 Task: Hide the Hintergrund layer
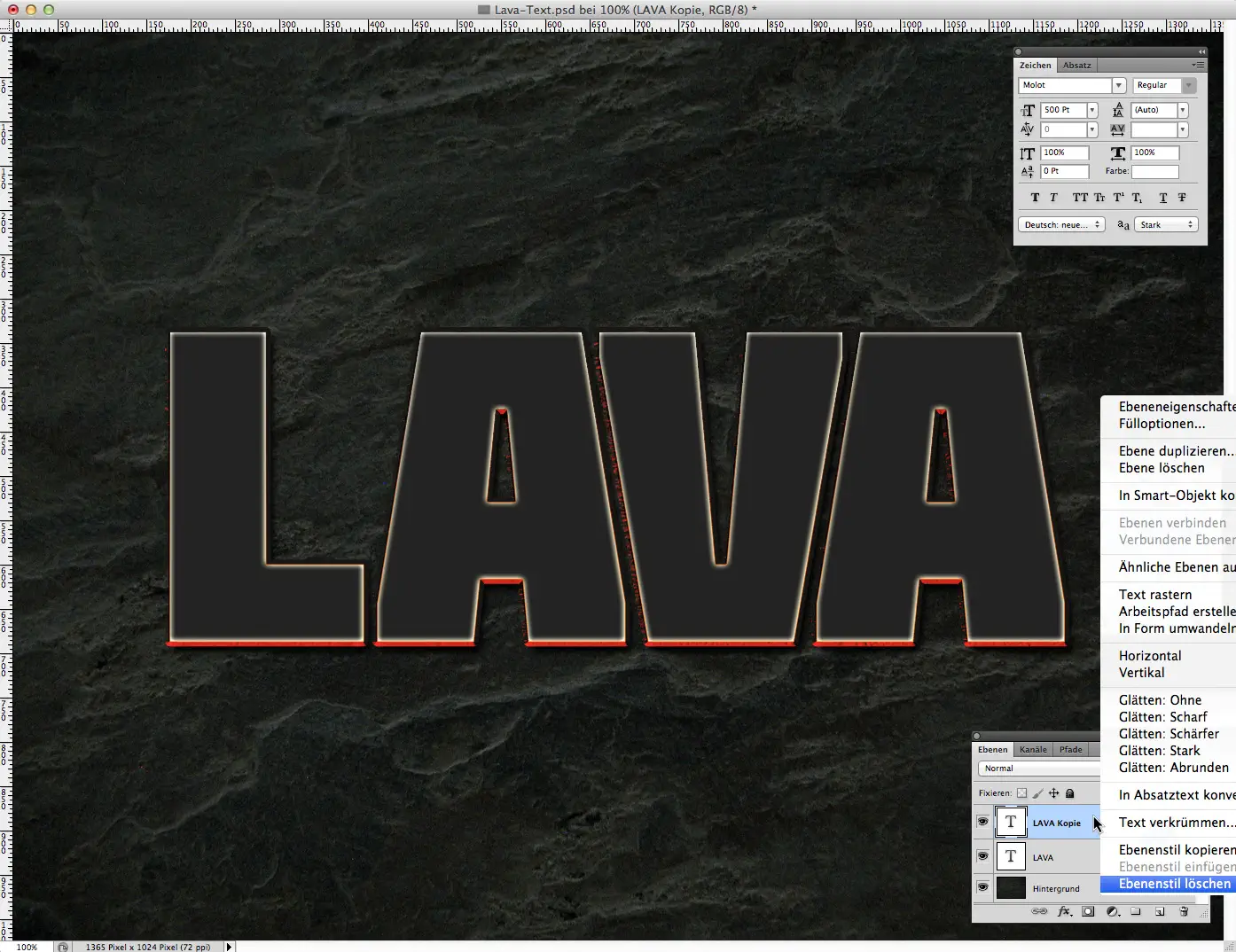[982, 887]
